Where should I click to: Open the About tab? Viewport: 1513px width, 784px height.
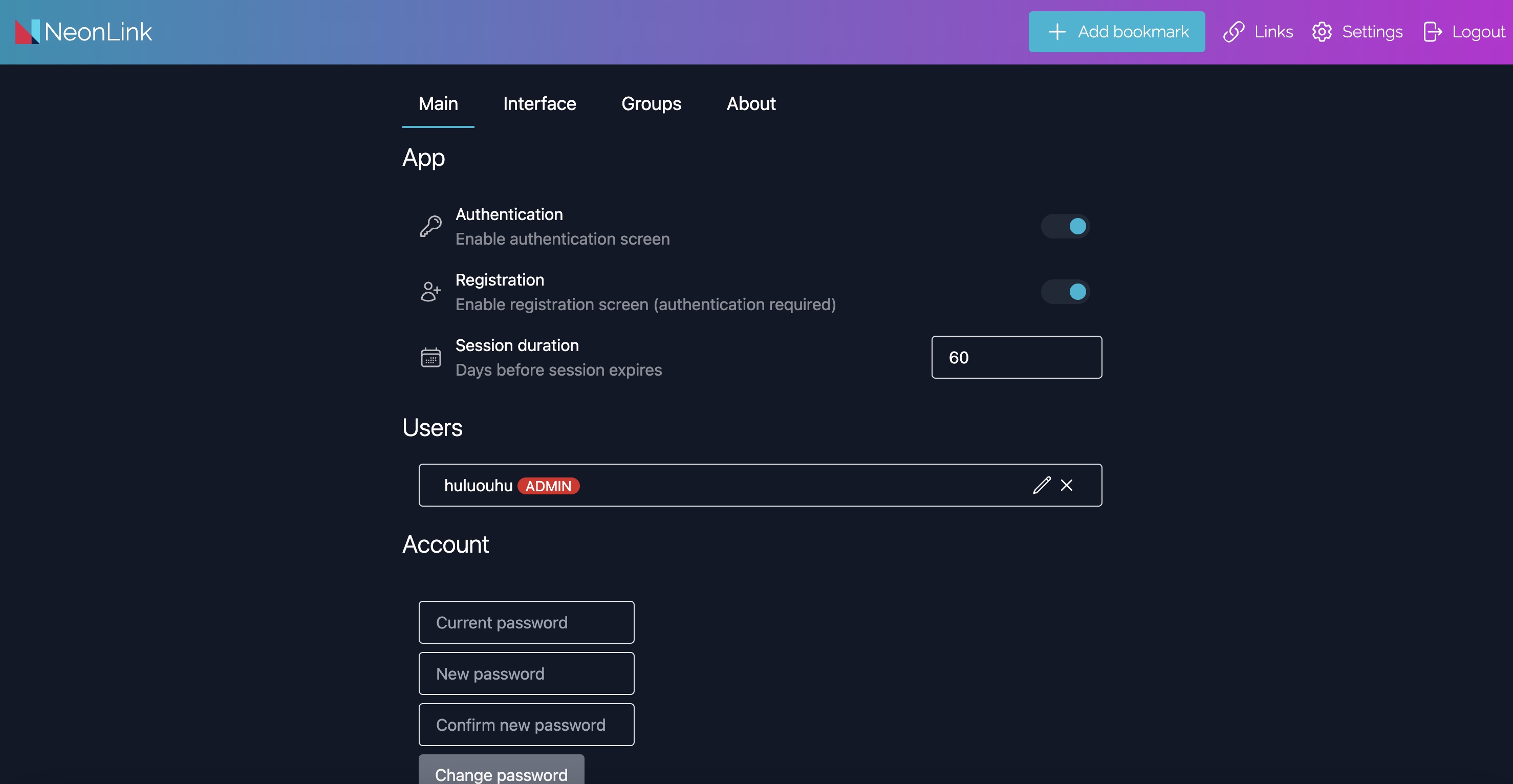[x=751, y=104]
